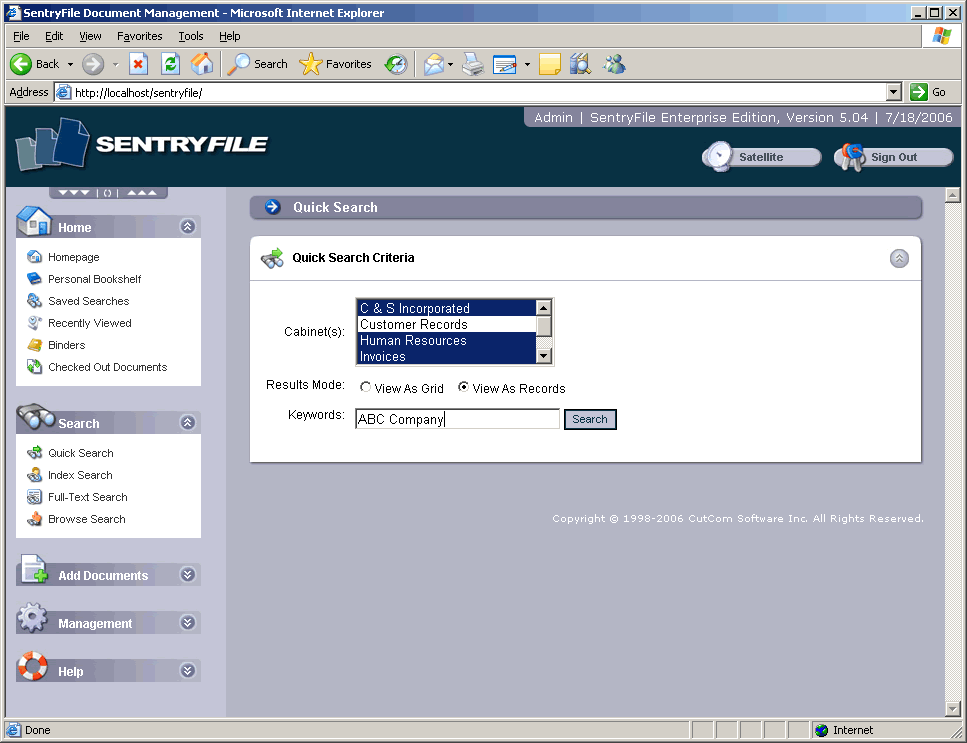Click the Sign Out button
This screenshot has height=743, width=967.
click(x=893, y=157)
